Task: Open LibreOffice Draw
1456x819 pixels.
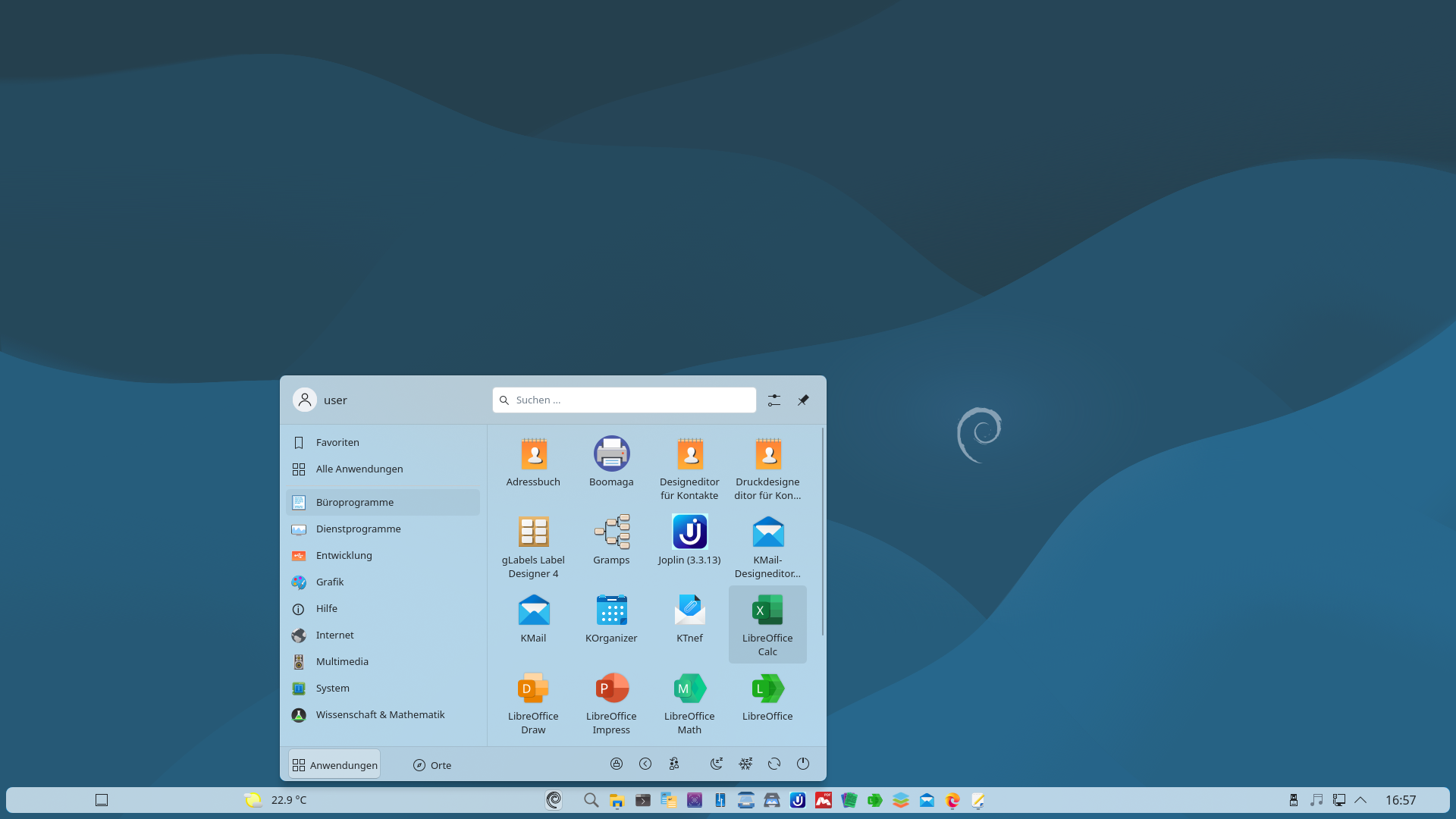Action: (x=533, y=702)
